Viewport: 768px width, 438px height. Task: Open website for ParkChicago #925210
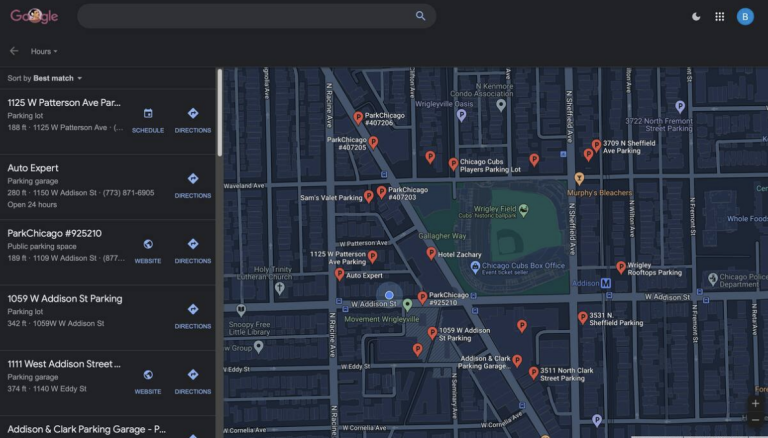point(148,251)
